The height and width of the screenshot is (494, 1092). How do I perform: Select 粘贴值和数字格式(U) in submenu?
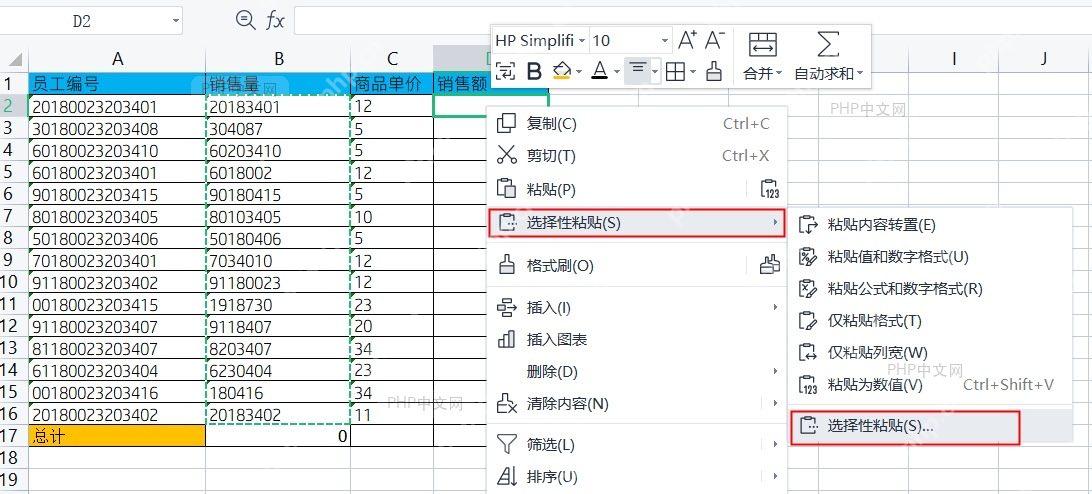click(x=931, y=256)
